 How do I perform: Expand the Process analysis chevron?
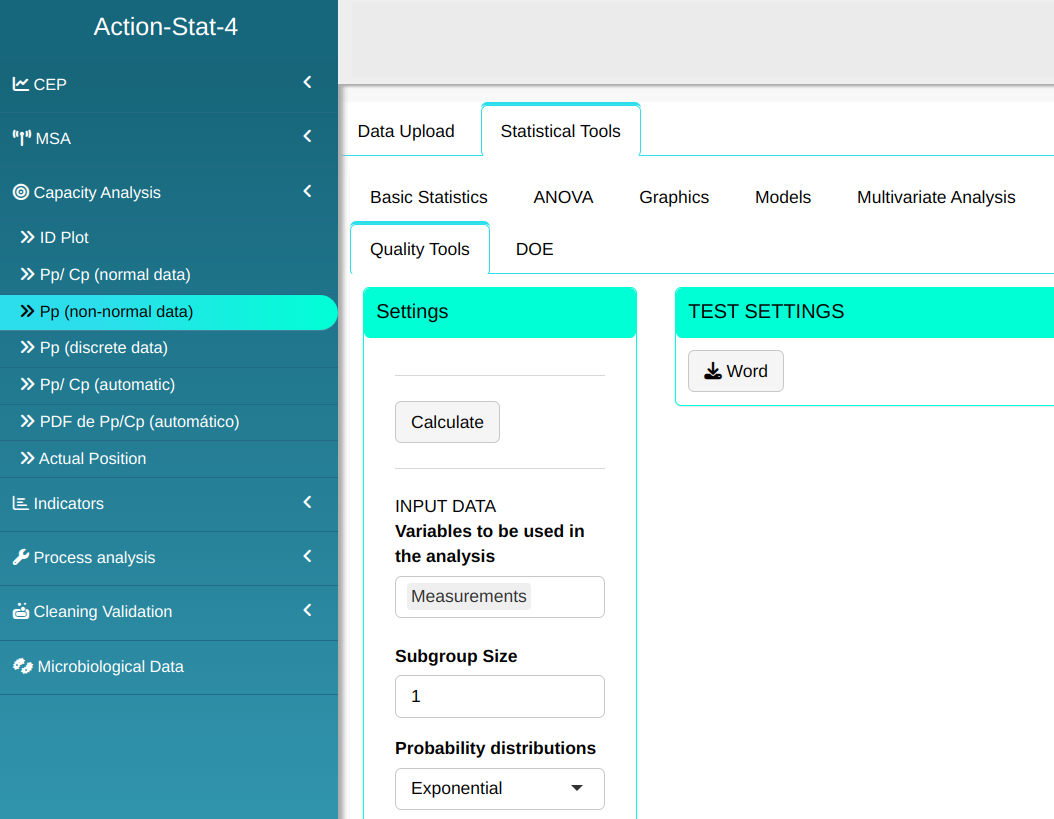[x=307, y=556]
